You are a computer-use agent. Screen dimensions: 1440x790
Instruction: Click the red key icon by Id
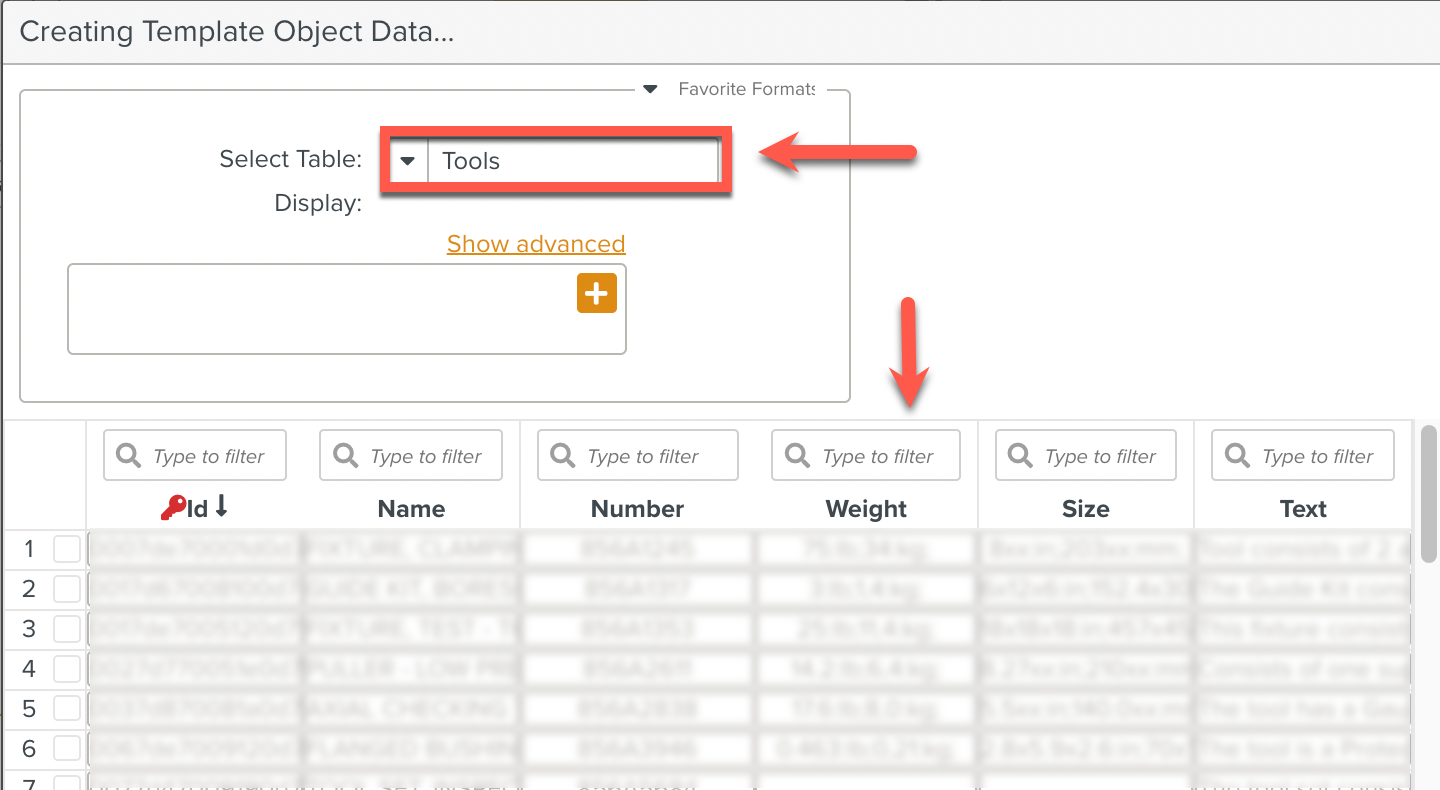pyautogui.click(x=173, y=509)
